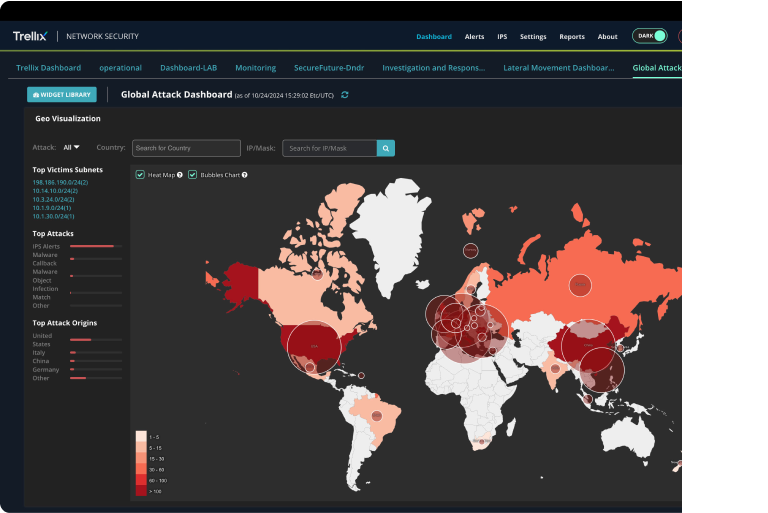Viewport: 768px width, 513px height.
Task: Switch to SecureFuture-Dndr tab
Action: pyautogui.click(x=329, y=68)
